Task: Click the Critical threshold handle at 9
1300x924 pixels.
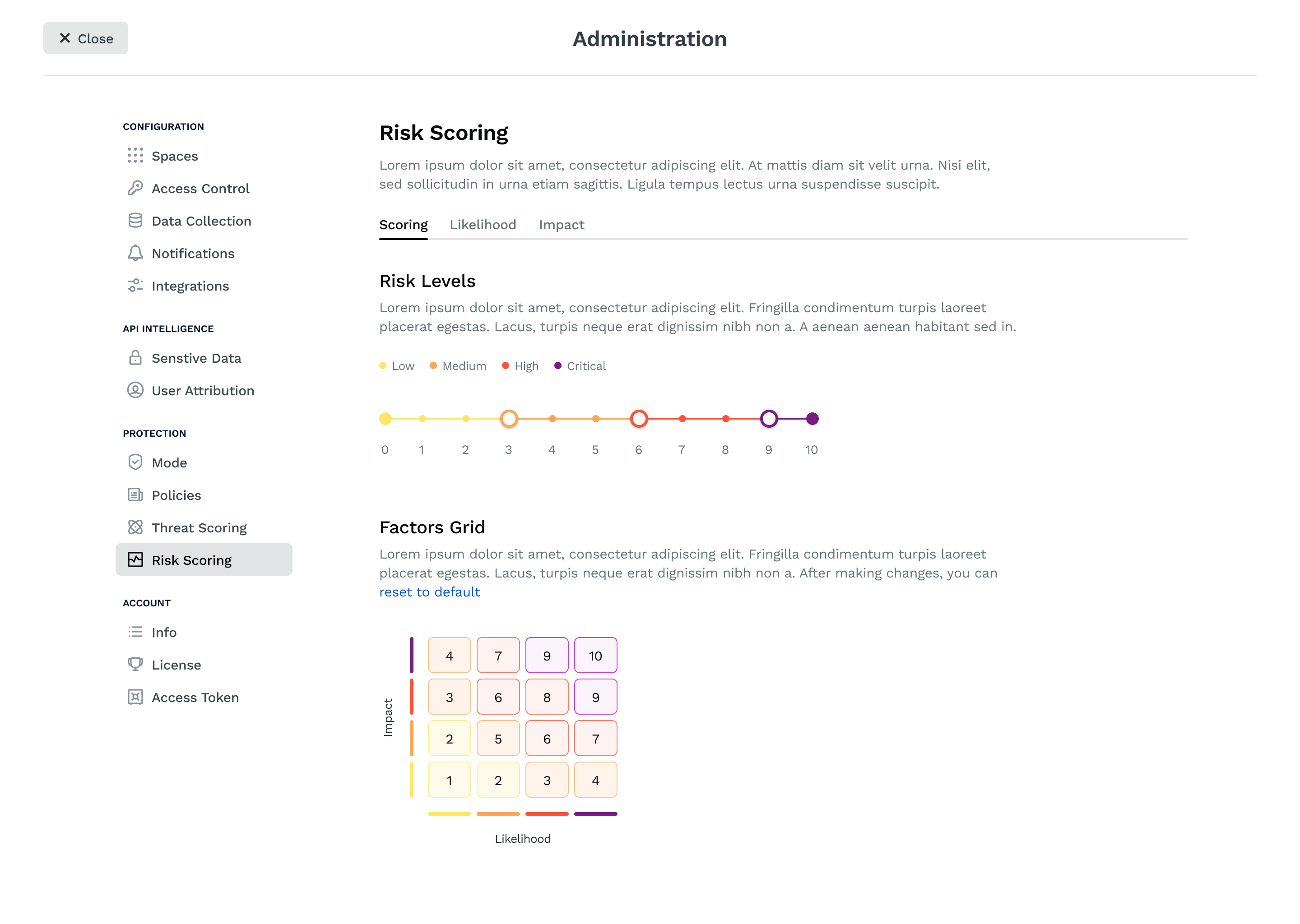Action: pyautogui.click(x=768, y=419)
